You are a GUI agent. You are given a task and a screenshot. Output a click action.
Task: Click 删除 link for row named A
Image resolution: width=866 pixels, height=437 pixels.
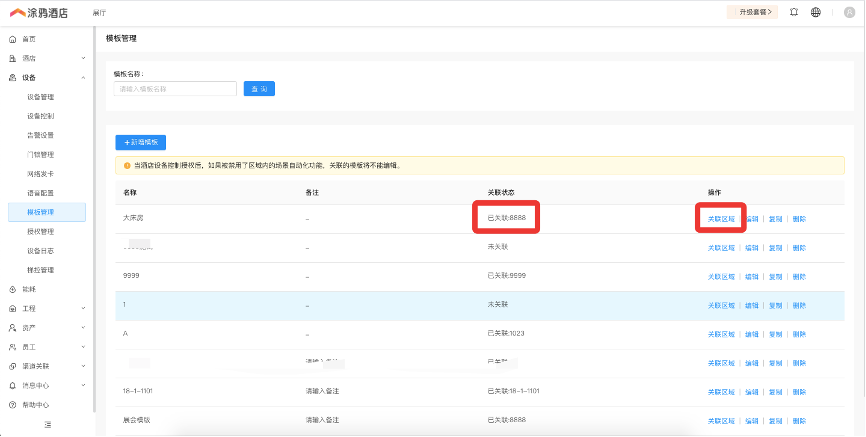(799, 334)
